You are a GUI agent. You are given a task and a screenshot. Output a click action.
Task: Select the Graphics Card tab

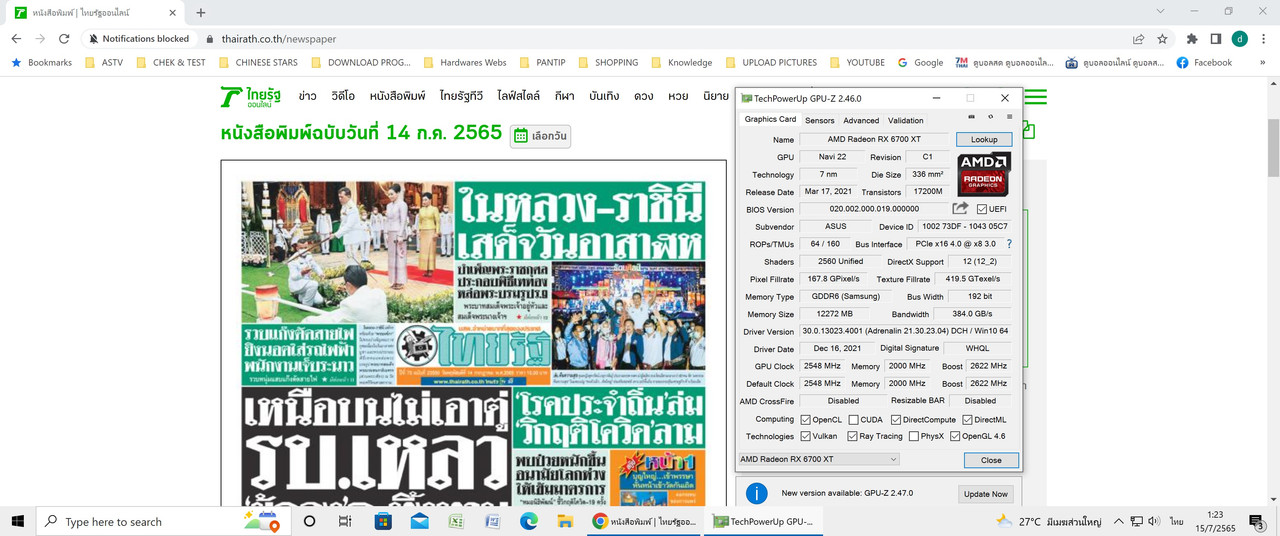click(770, 119)
